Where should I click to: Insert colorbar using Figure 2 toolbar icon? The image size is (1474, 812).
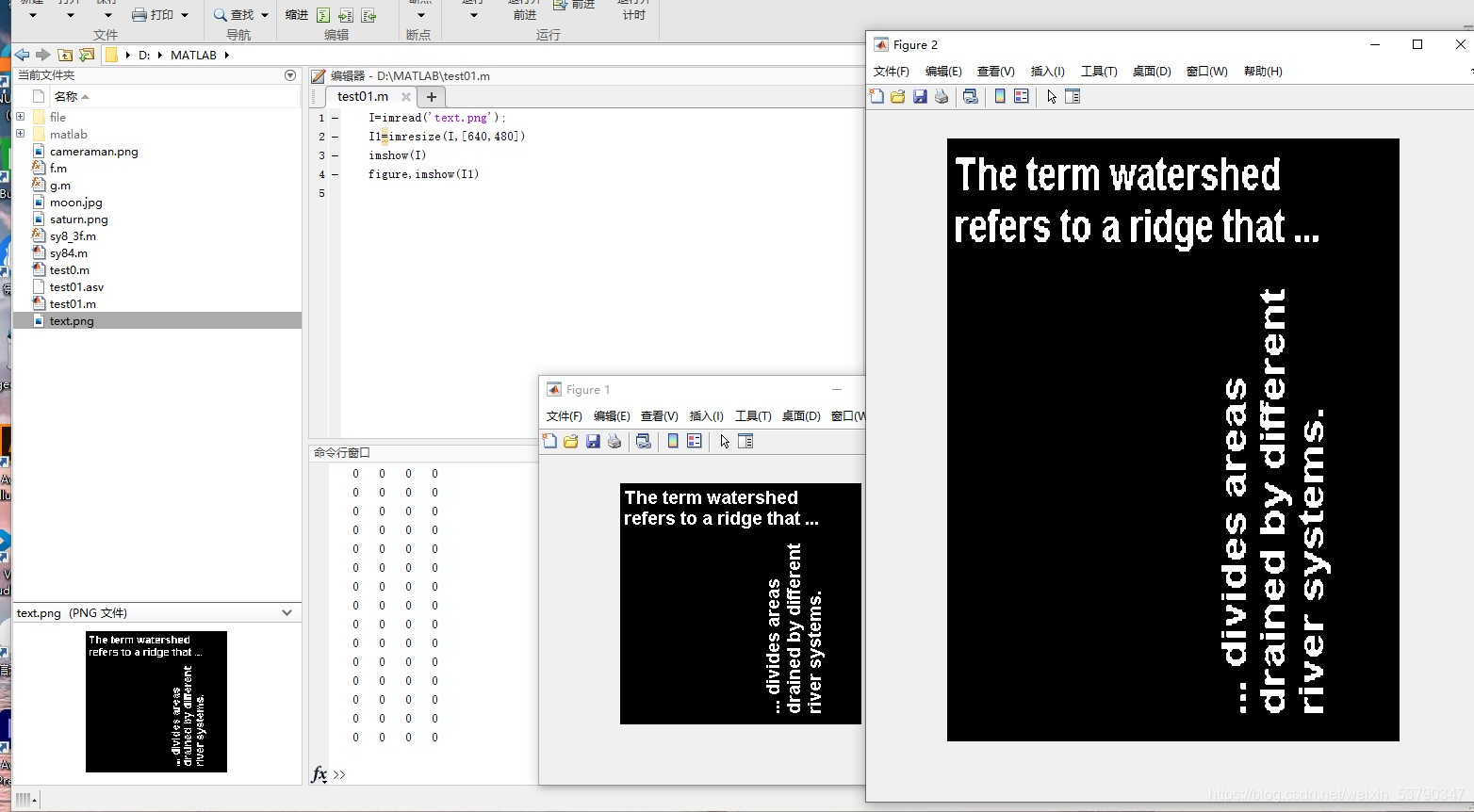point(1000,96)
